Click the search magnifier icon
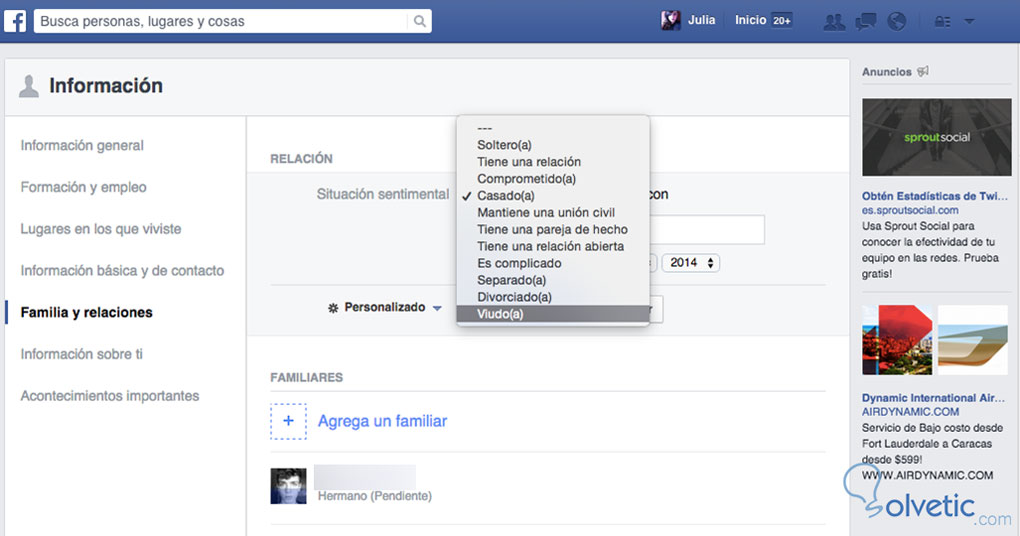Image resolution: width=1020 pixels, height=536 pixels. click(420, 21)
